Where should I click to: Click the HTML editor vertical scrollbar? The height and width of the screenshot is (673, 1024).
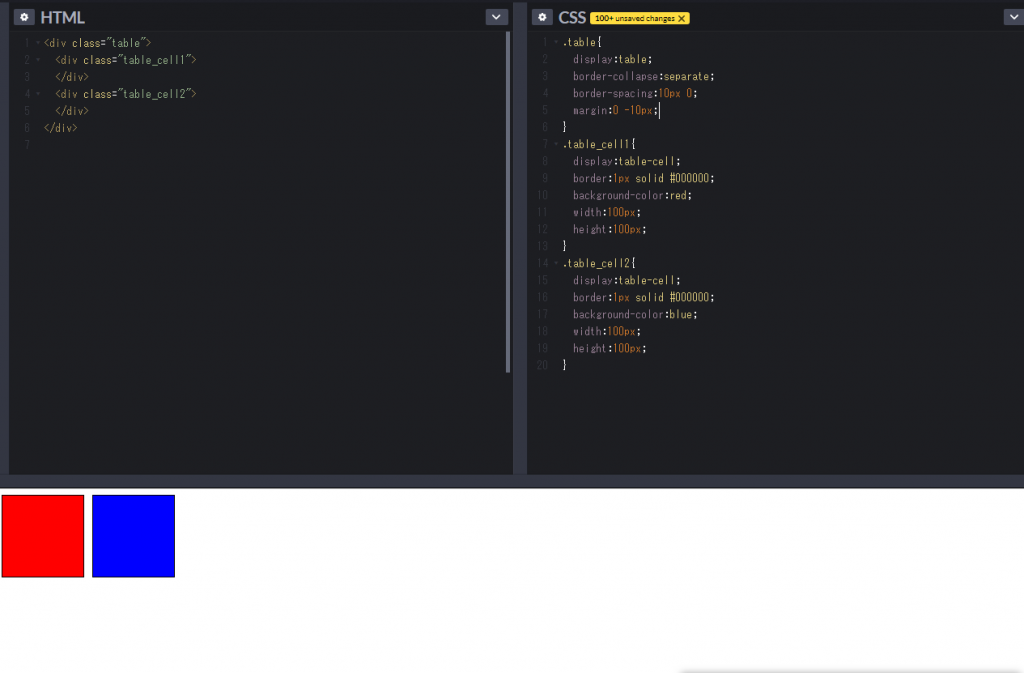(508, 202)
